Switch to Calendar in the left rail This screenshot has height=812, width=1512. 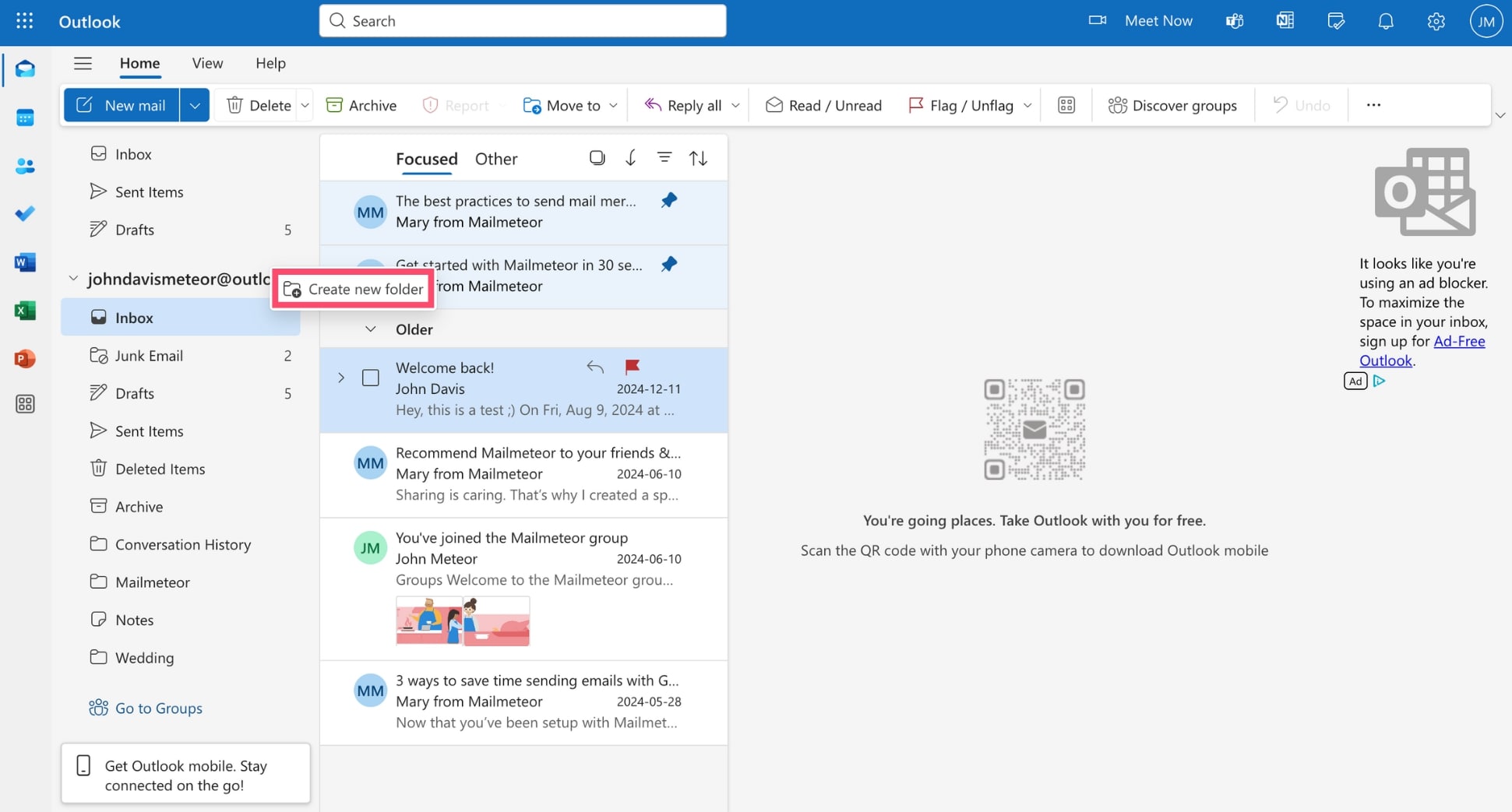[25, 117]
